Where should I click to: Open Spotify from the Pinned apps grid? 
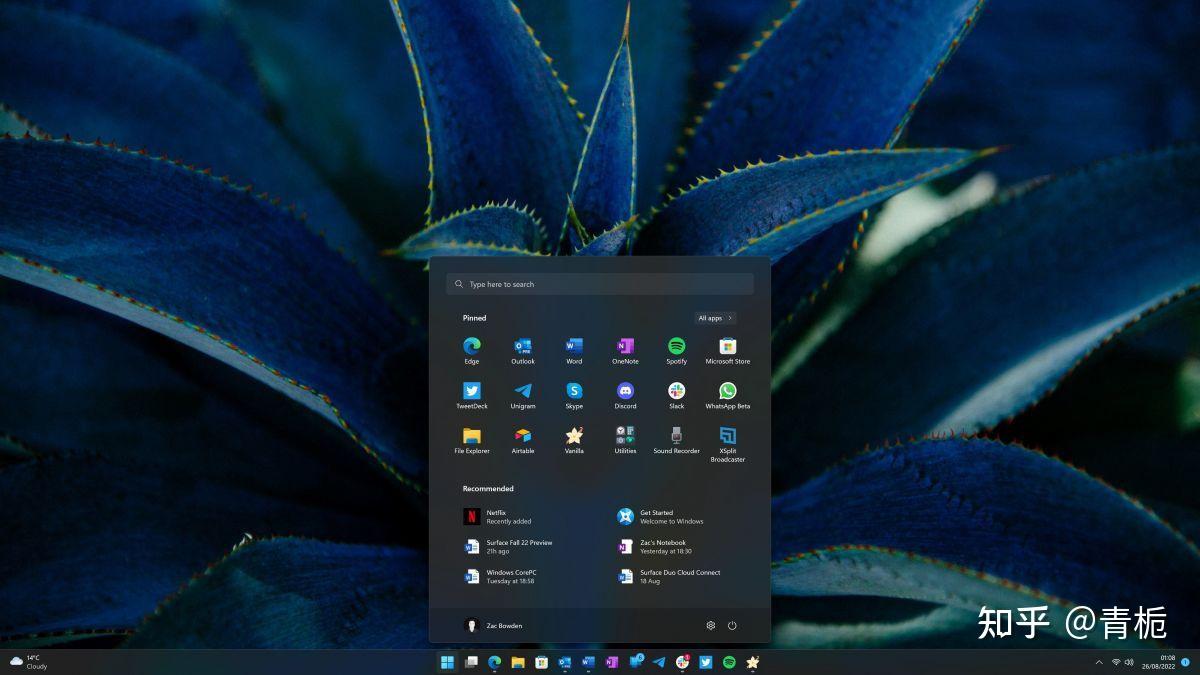pos(677,350)
